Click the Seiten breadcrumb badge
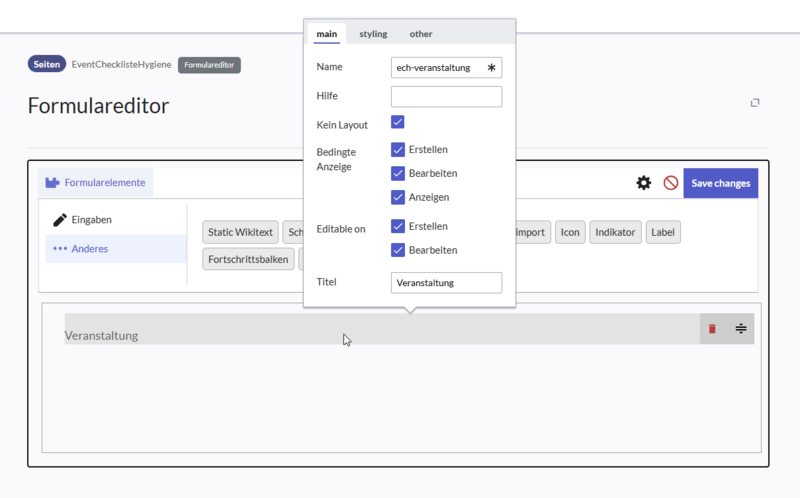 [x=46, y=64]
